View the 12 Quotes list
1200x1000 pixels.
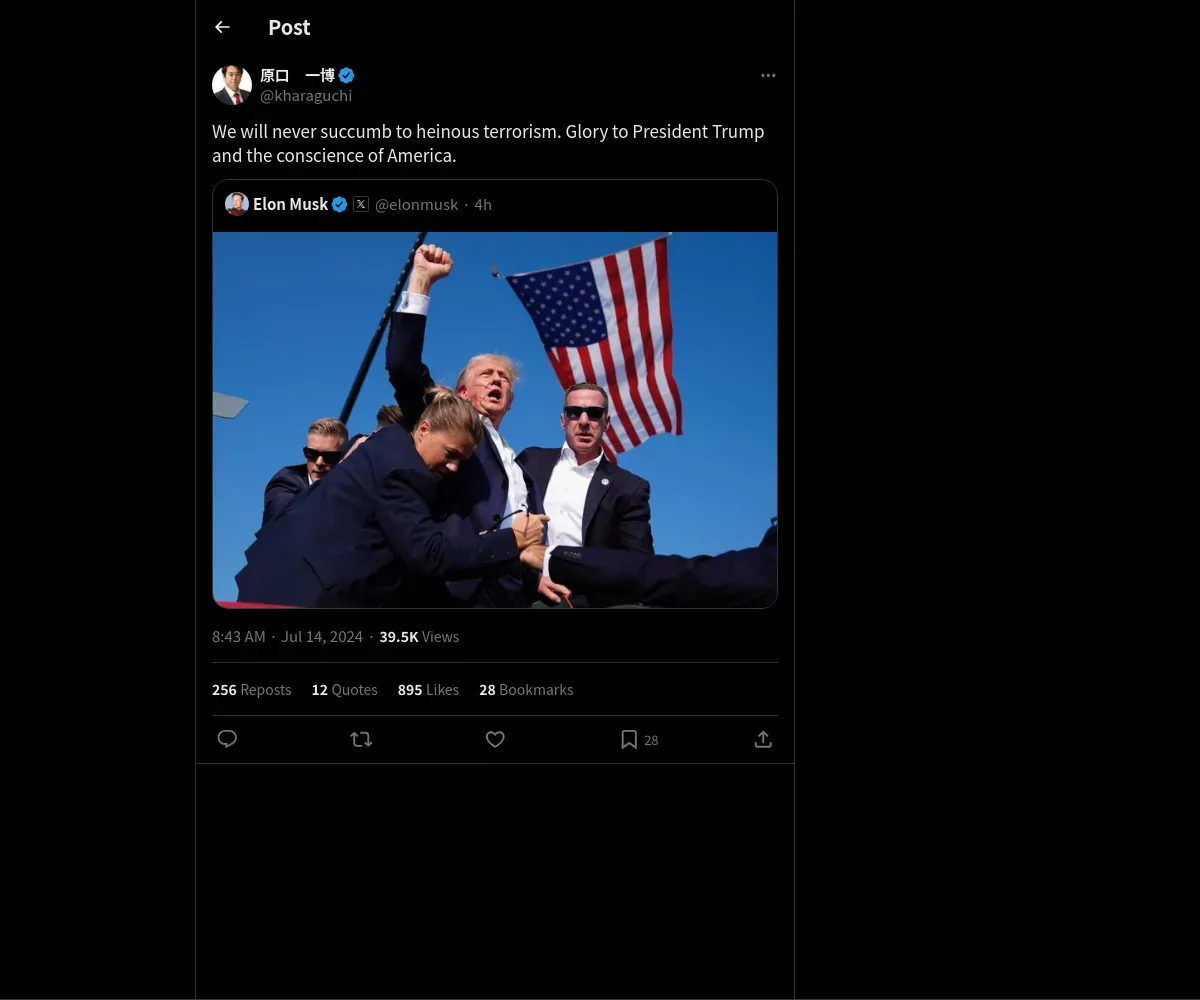pos(344,690)
